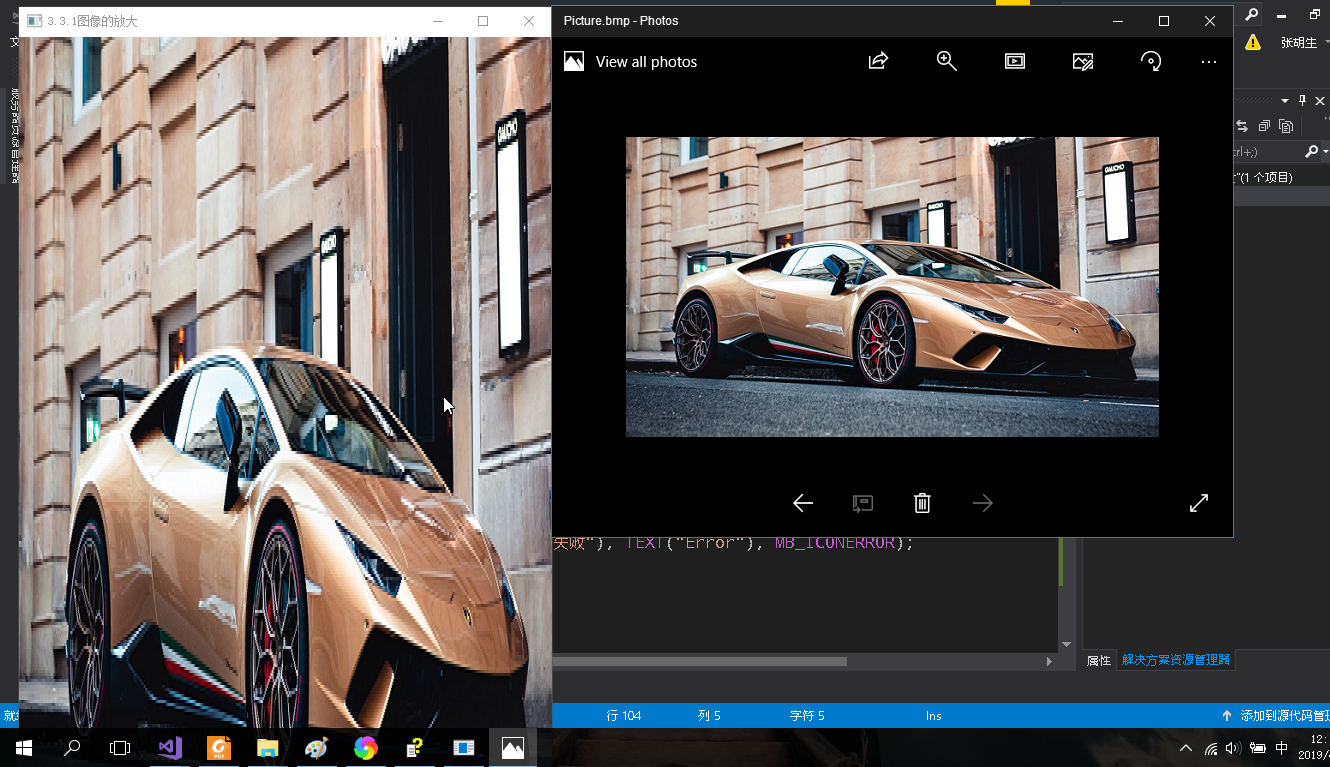Click the Solution Explorer sync arrows icon
The height and width of the screenshot is (767, 1330).
tap(1242, 126)
